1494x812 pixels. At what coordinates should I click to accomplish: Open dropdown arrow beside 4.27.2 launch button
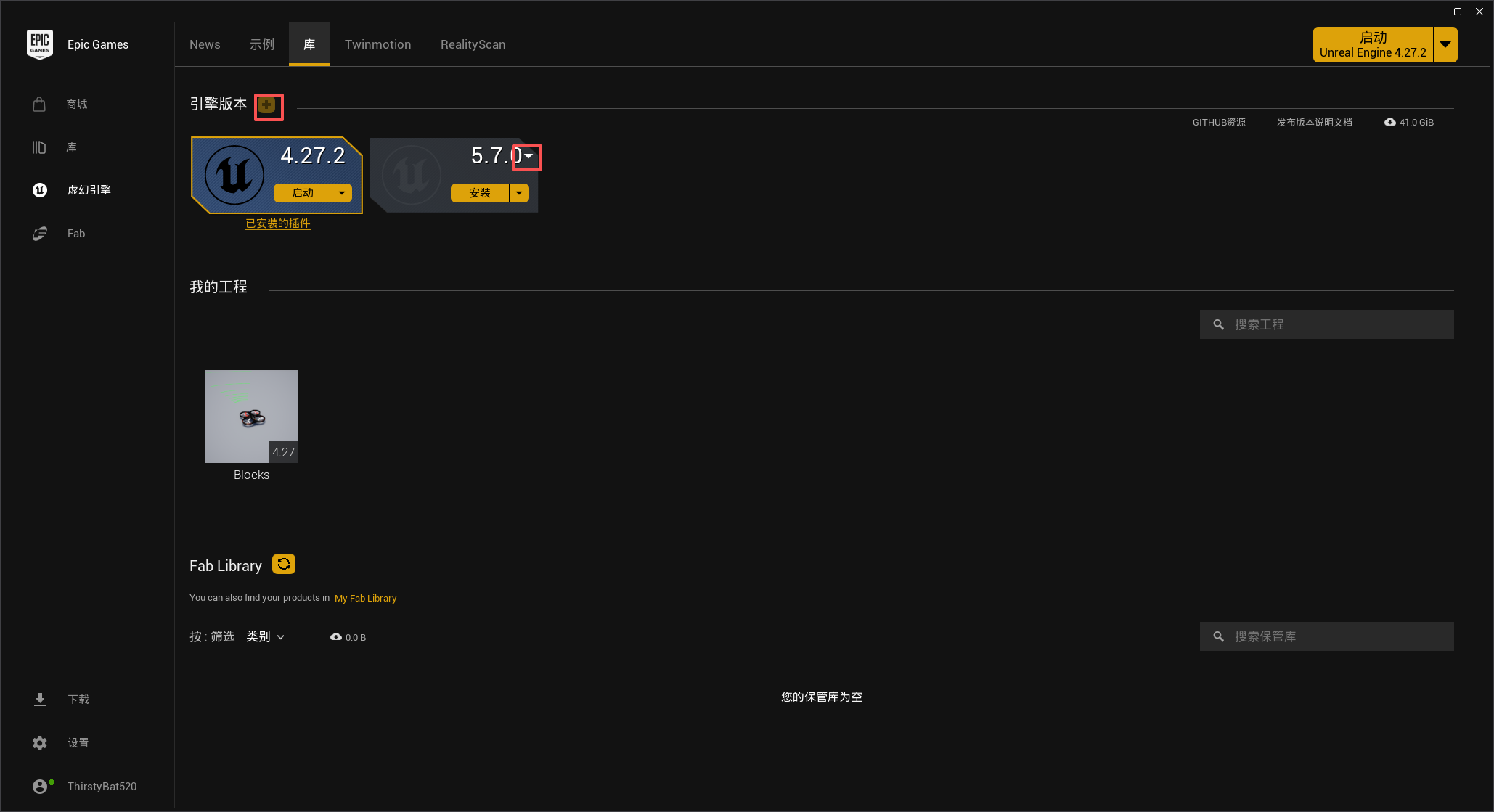coord(342,193)
